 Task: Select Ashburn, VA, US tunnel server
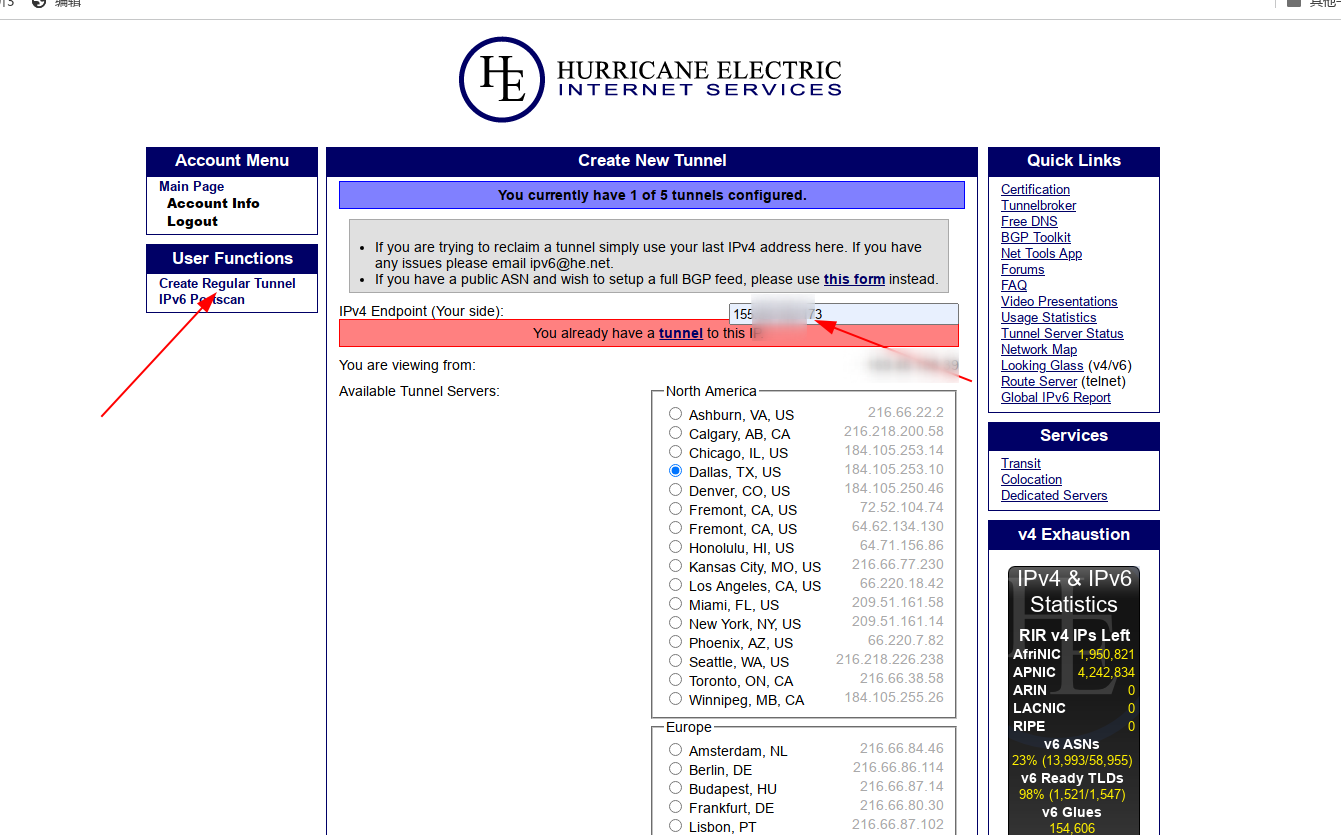[x=676, y=414]
